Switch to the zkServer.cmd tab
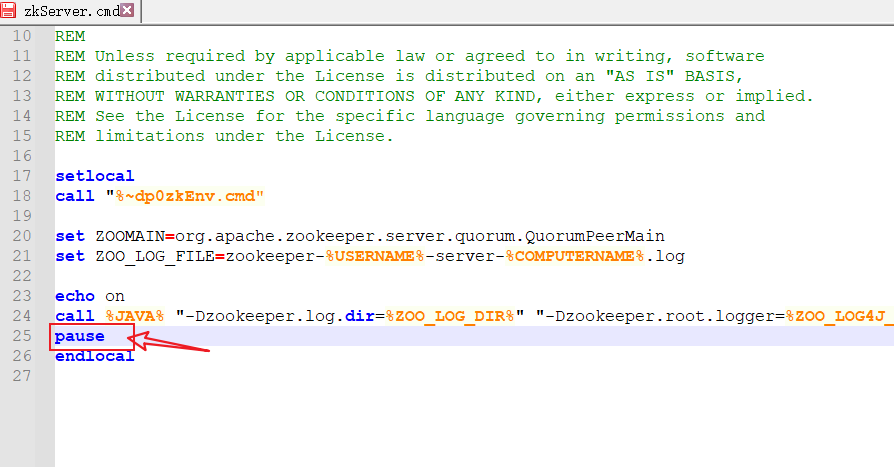This screenshot has width=894, height=467. [70, 11]
